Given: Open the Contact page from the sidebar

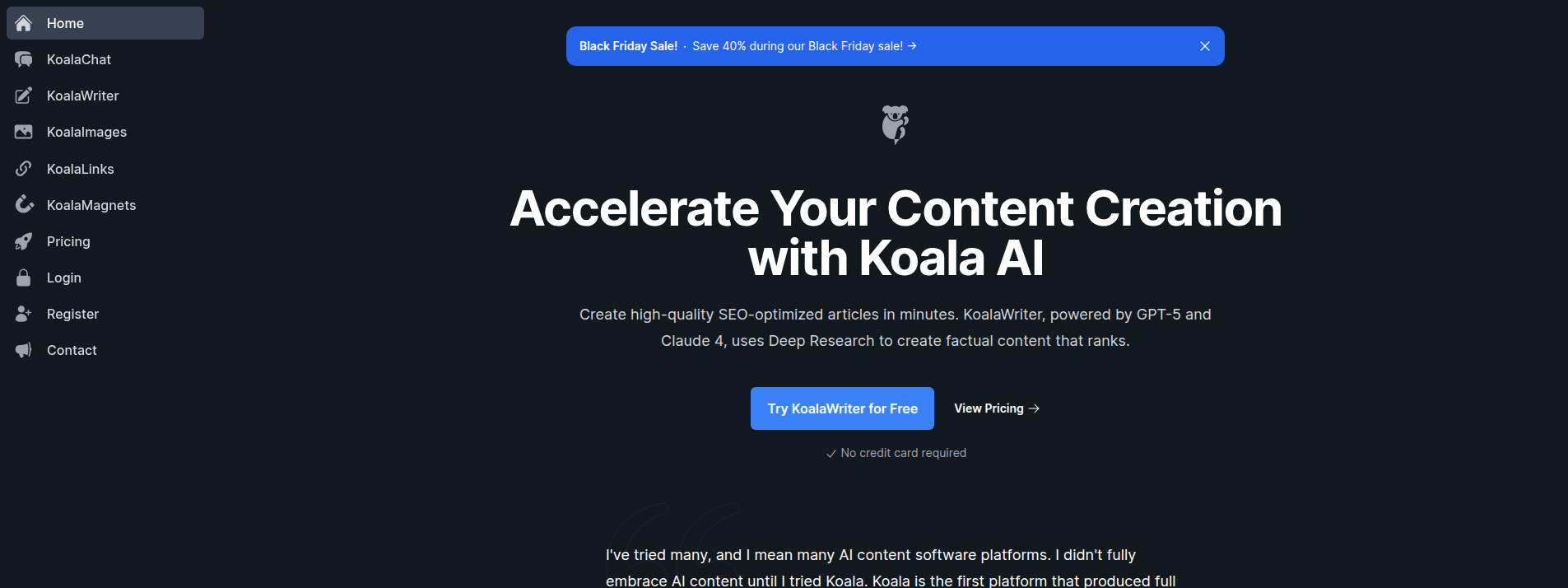Looking at the screenshot, I should [72, 350].
